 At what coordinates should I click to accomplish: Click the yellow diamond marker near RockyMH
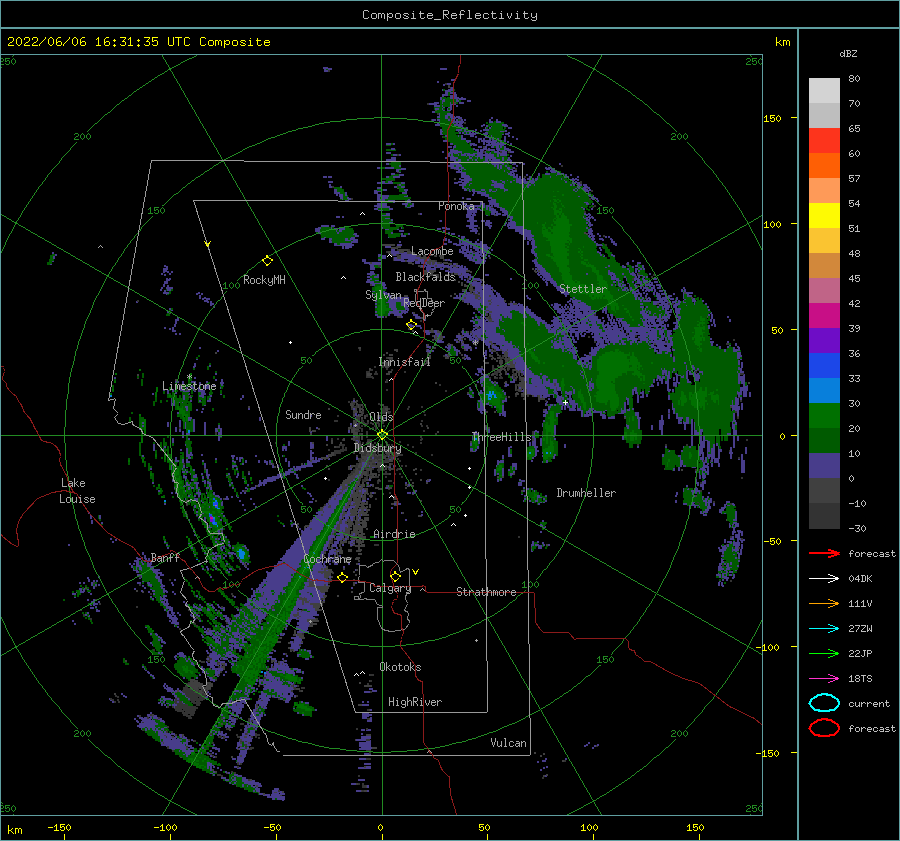point(267,261)
